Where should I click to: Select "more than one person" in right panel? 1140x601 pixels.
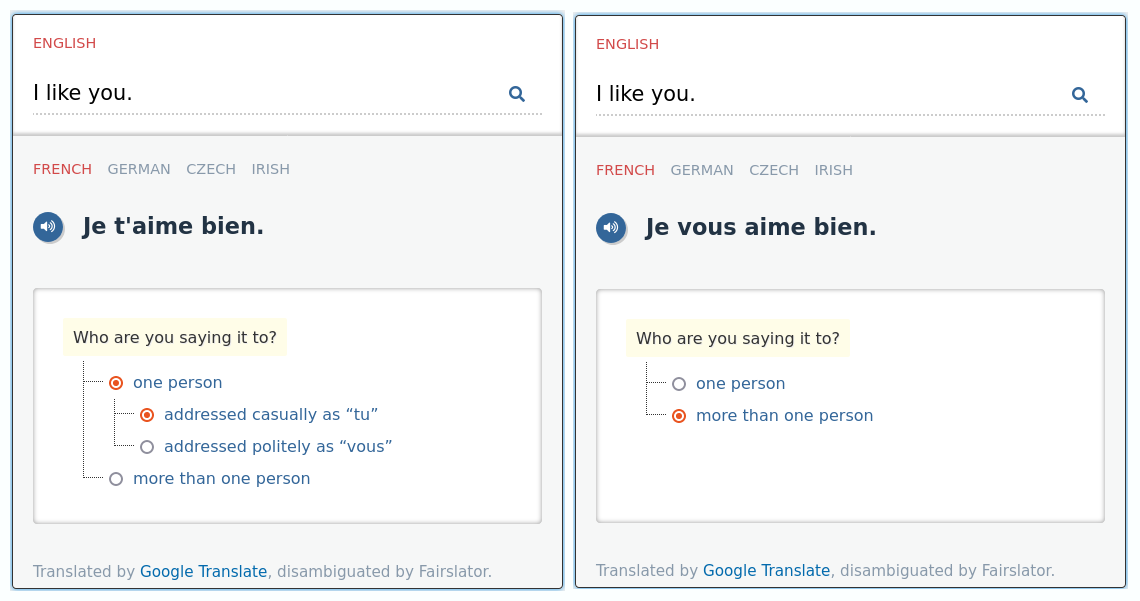679,416
